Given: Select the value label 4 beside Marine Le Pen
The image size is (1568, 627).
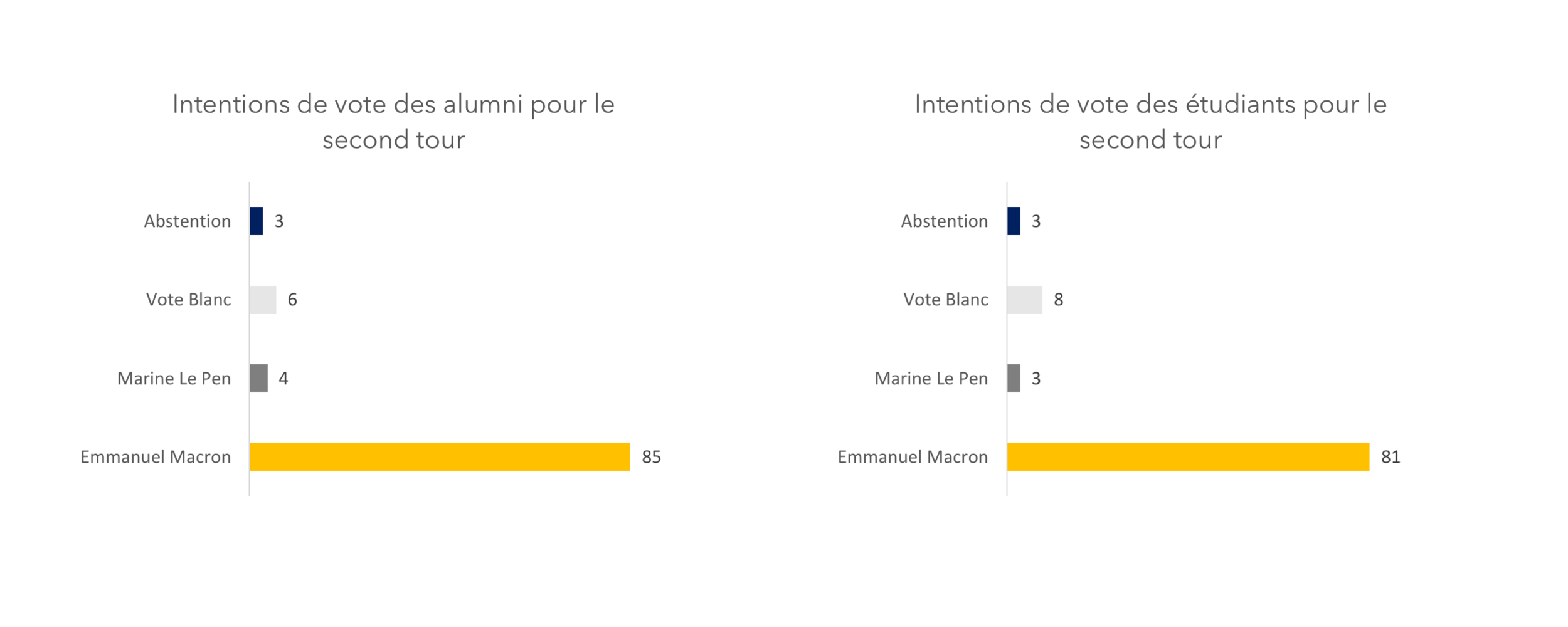Looking at the screenshot, I should (x=283, y=379).
